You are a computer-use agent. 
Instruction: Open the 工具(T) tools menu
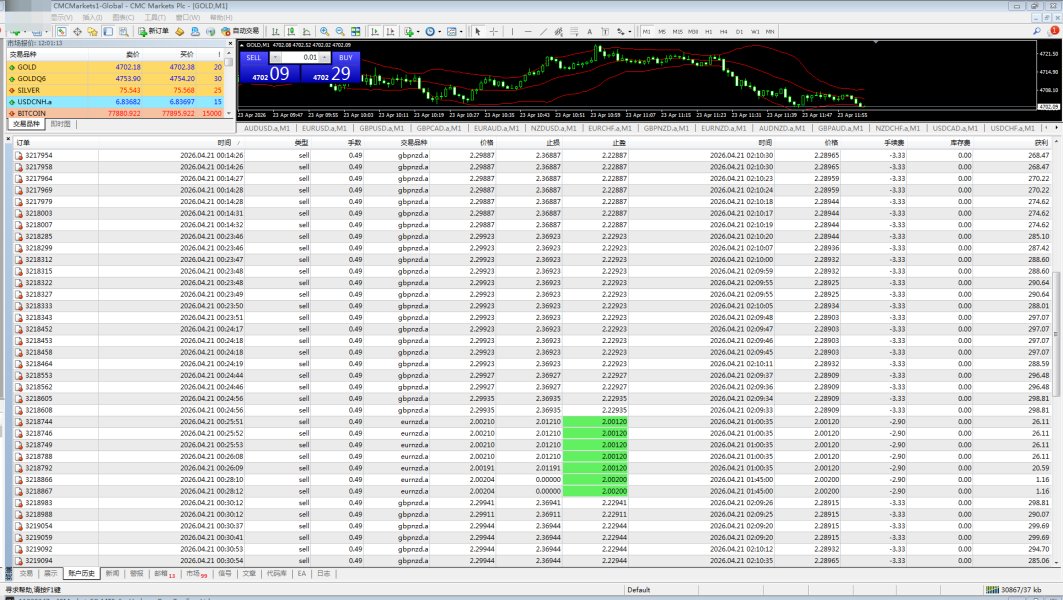(155, 17)
